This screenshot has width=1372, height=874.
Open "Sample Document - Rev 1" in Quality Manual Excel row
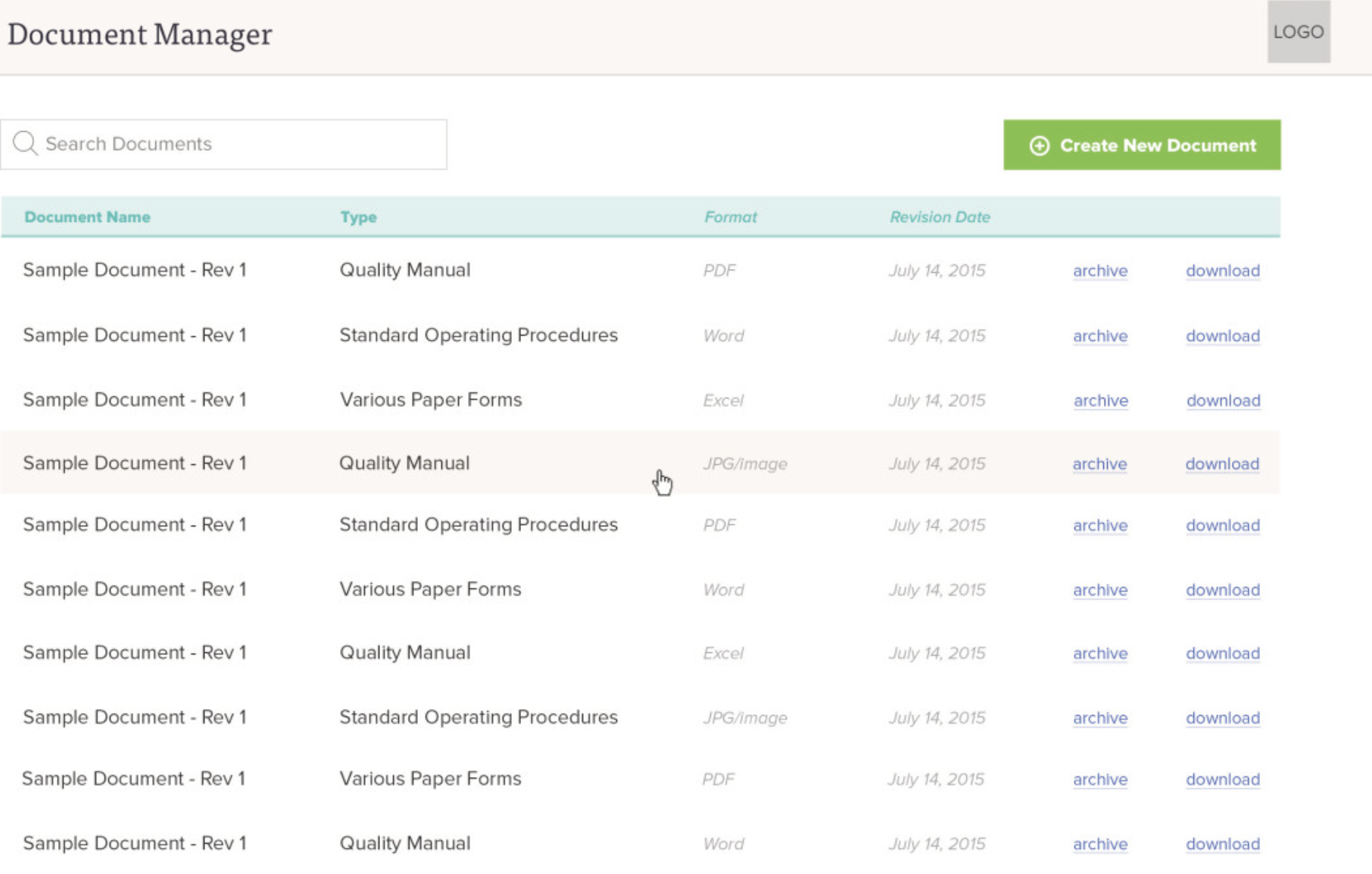coord(135,653)
